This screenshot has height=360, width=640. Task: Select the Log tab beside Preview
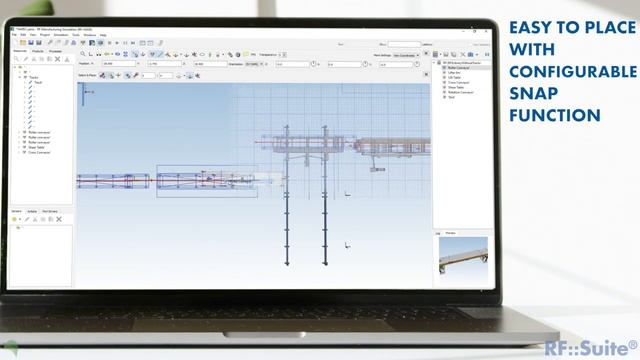(438, 233)
